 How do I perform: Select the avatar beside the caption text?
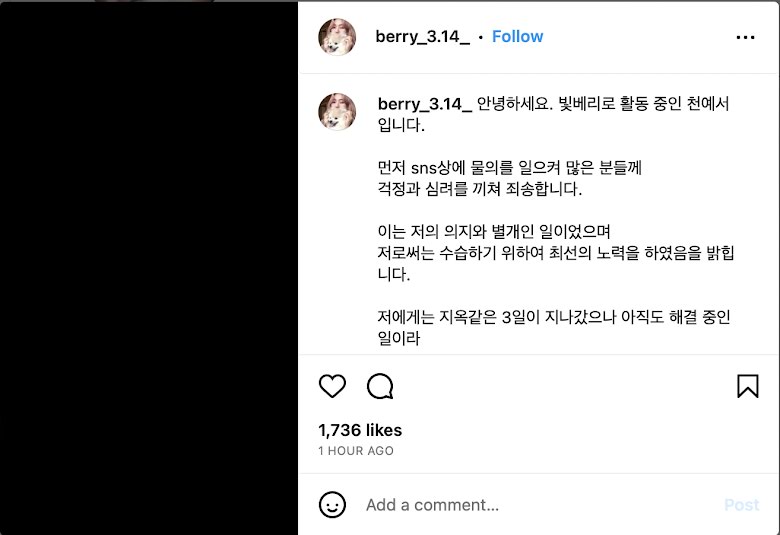coord(337,111)
